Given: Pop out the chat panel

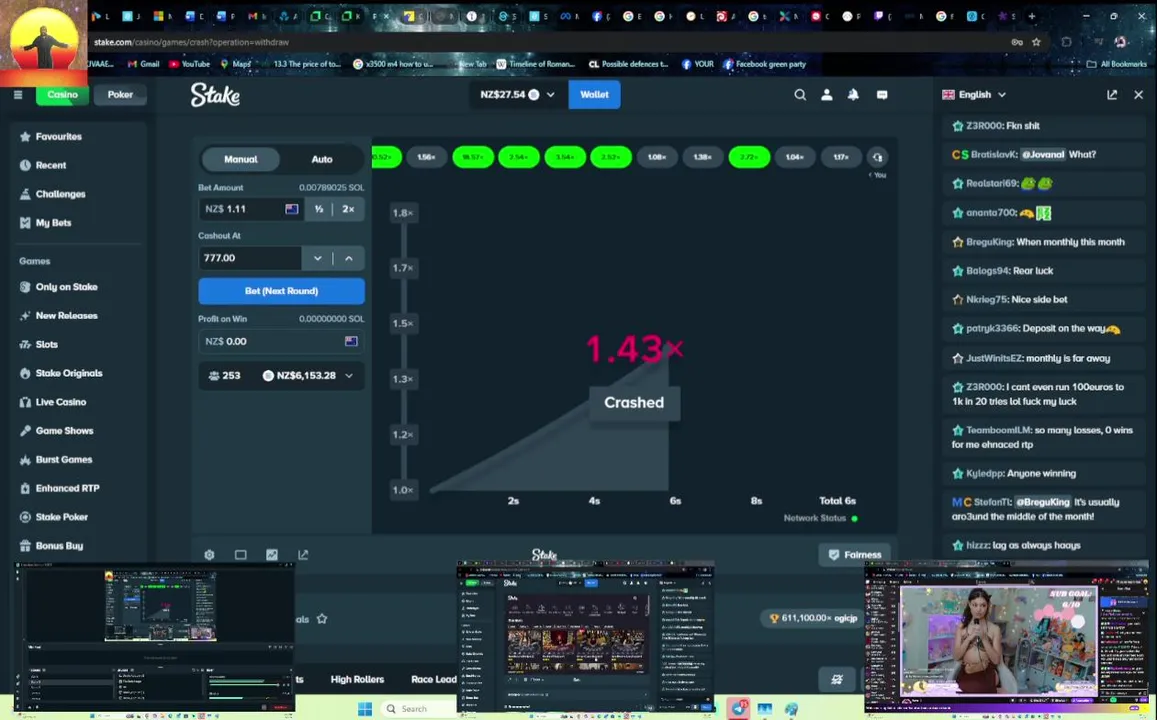Looking at the screenshot, I should coord(1112,94).
